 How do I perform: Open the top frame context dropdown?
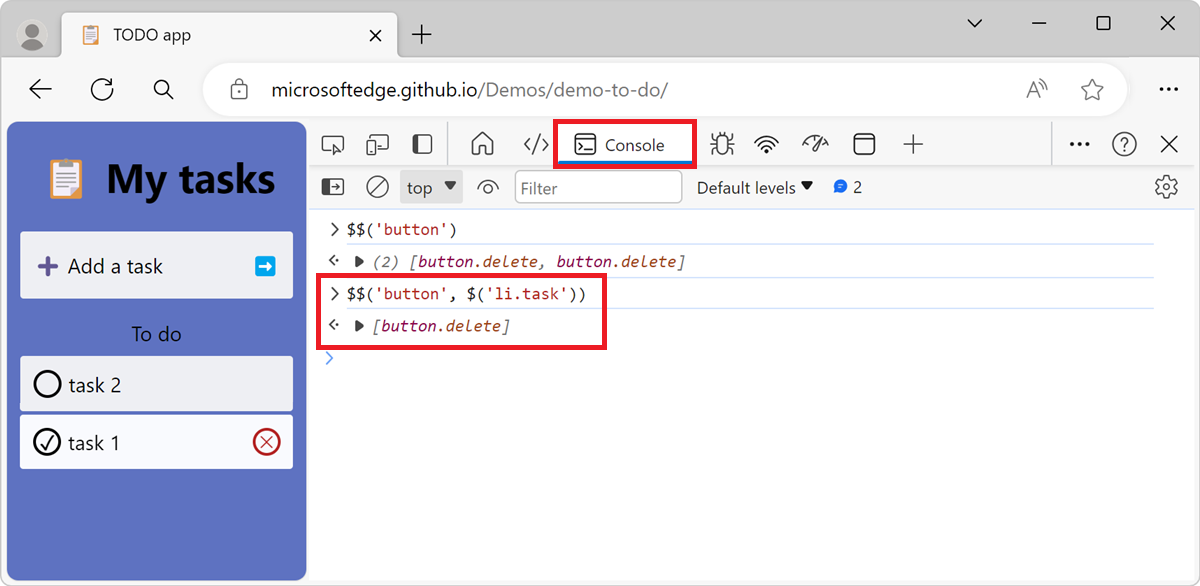click(430, 187)
